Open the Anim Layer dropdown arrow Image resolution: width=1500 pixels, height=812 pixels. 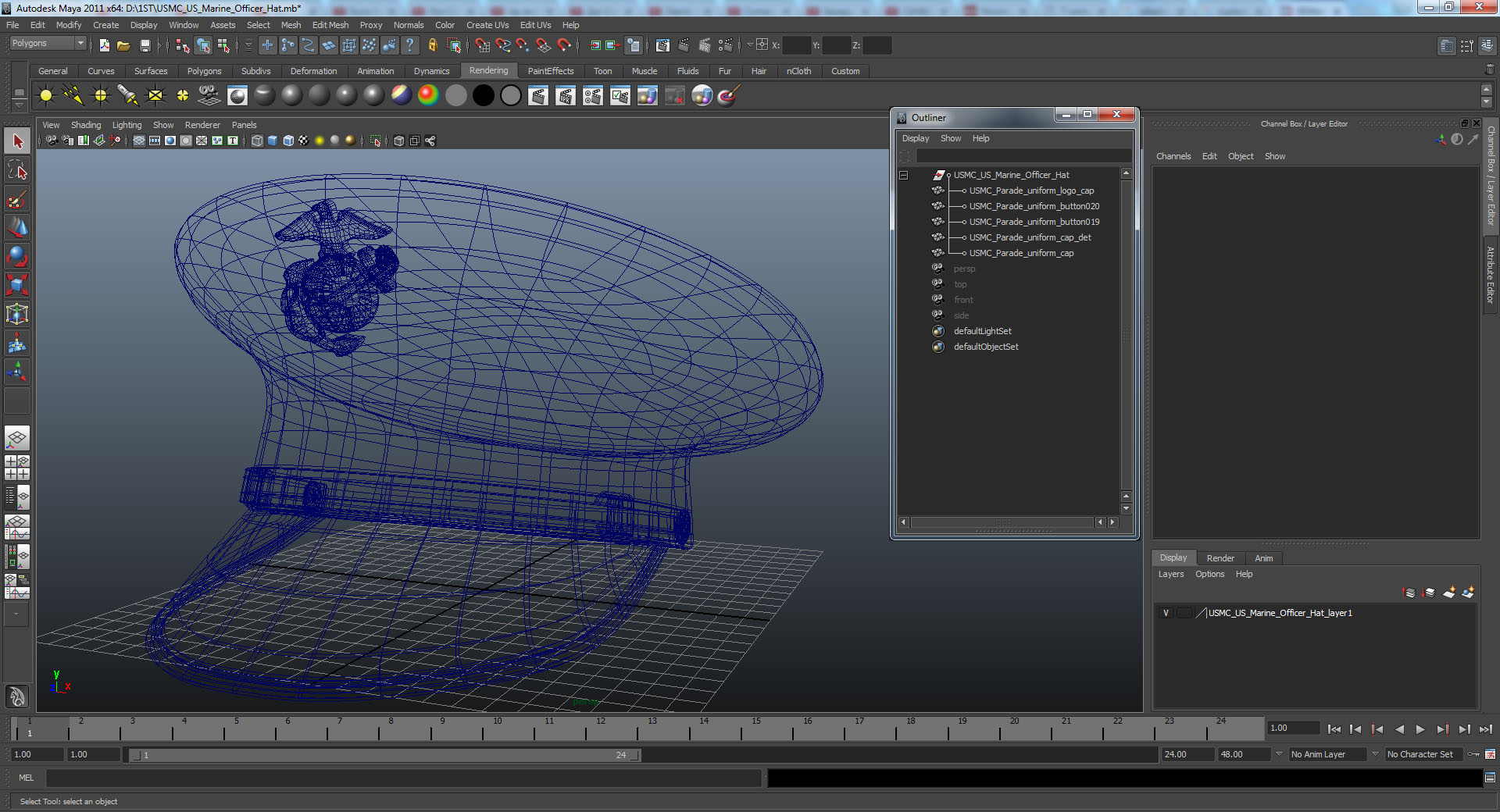click(1279, 754)
